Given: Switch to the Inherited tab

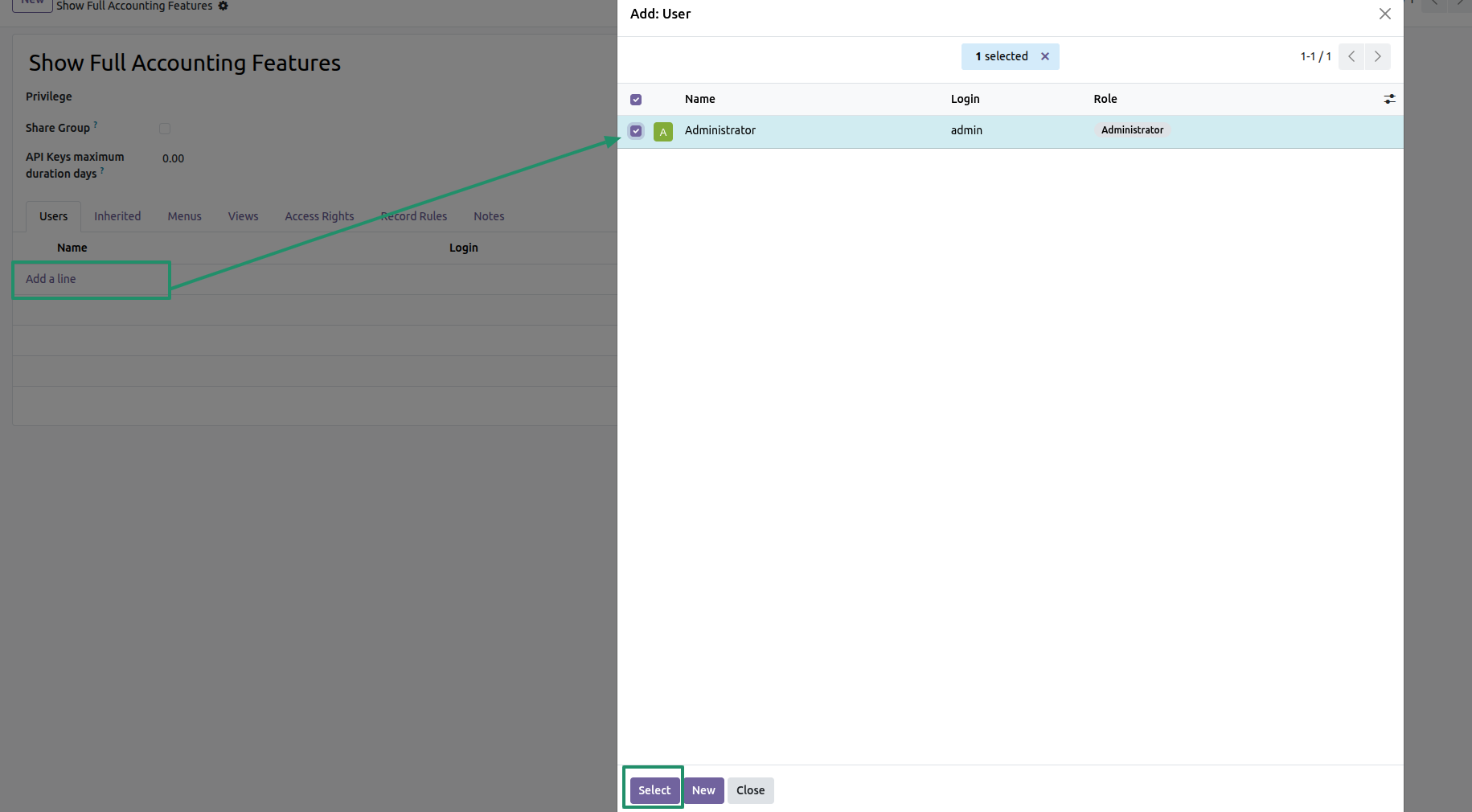Looking at the screenshot, I should 117,216.
